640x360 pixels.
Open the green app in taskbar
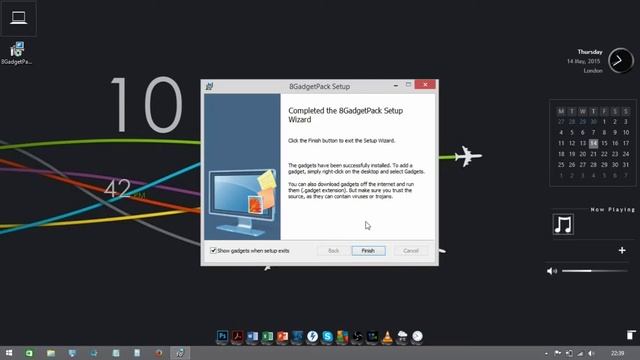tap(29, 353)
